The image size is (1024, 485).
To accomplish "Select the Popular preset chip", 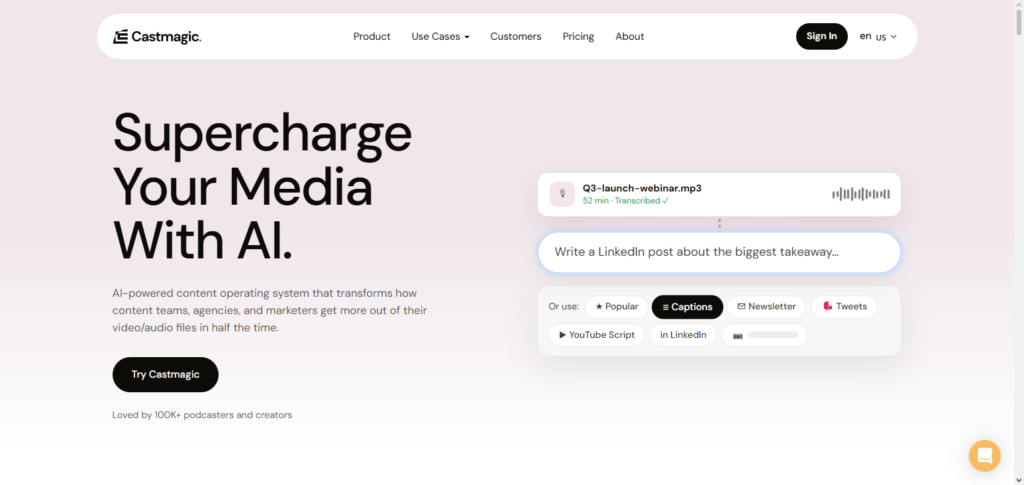I will [616, 307].
